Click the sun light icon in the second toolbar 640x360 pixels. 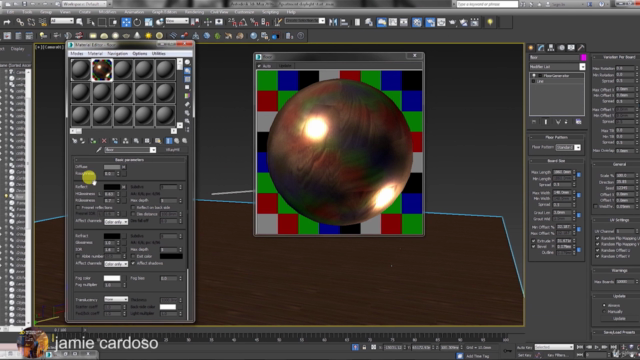(148, 36)
